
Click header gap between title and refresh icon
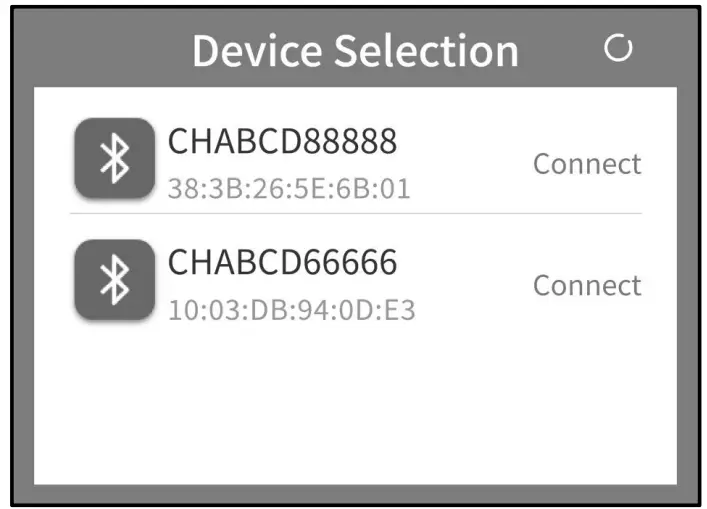point(563,50)
